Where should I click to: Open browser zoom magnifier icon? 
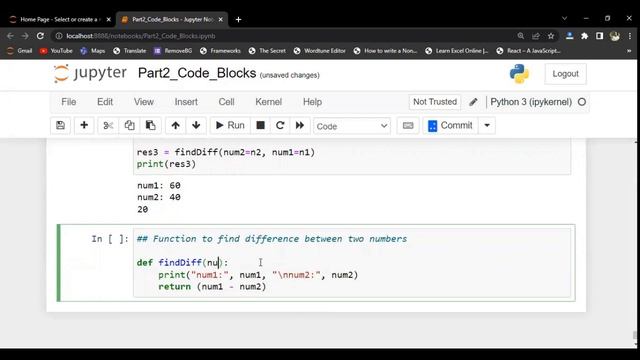pyautogui.click(x=520, y=36)
